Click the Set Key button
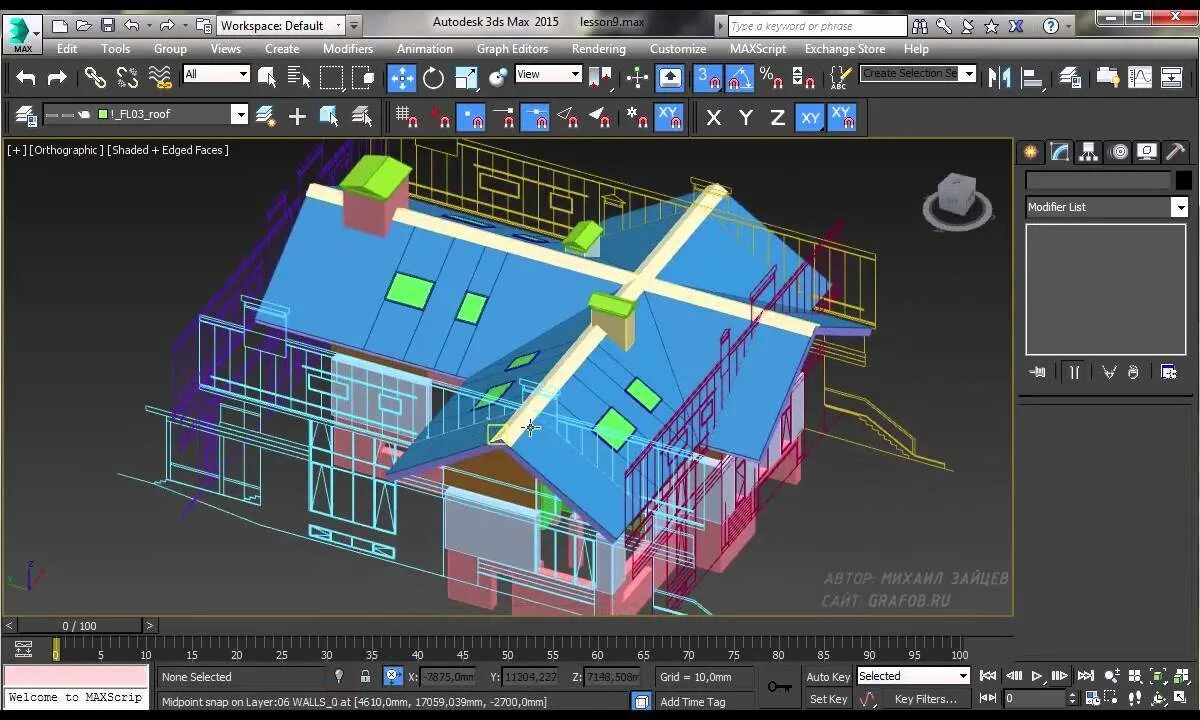 point(828,699)
